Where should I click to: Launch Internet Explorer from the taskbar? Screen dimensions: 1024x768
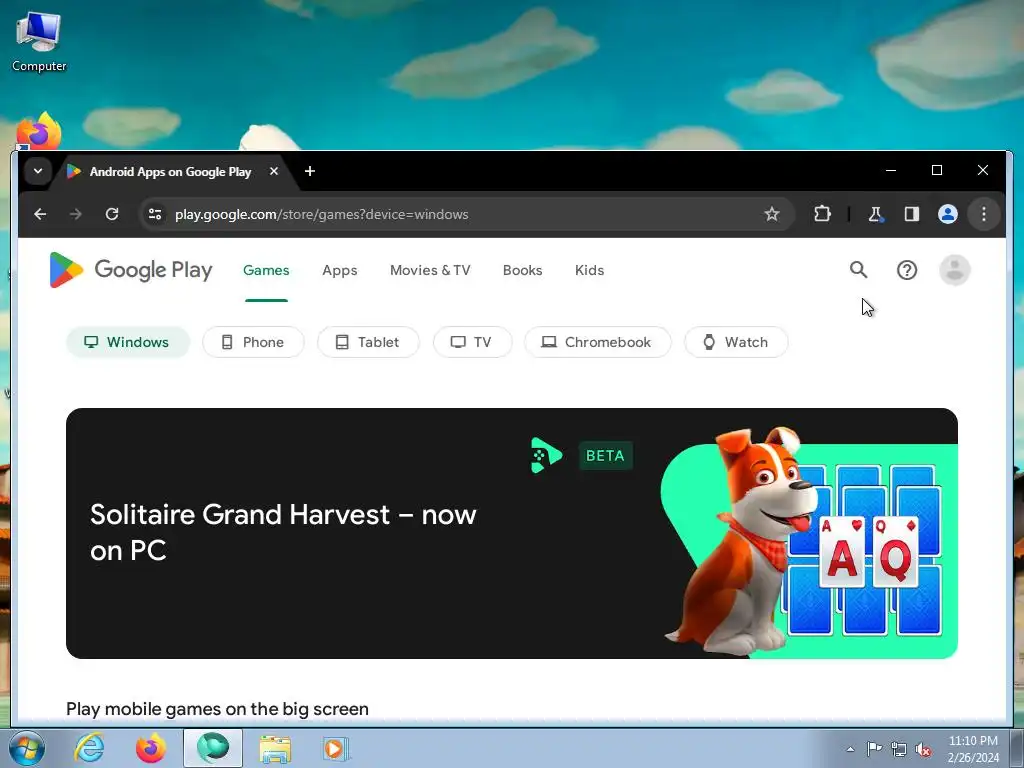click(89, 748)
